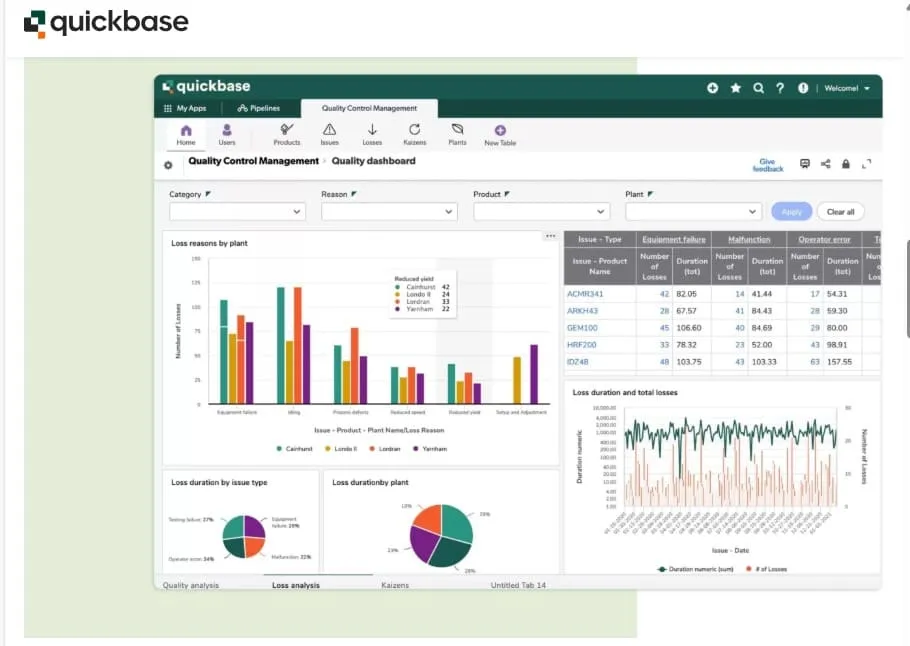The width and height of the screenshot is (910, 646).
Task: Click the Give feedback link
Action: [x=767, y=165]
